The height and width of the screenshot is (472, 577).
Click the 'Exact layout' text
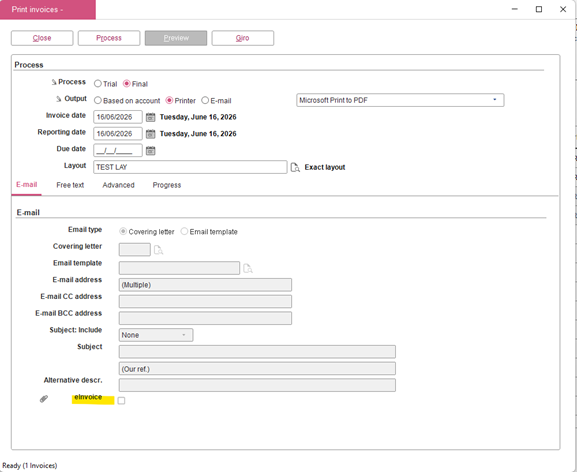(325, 167)
